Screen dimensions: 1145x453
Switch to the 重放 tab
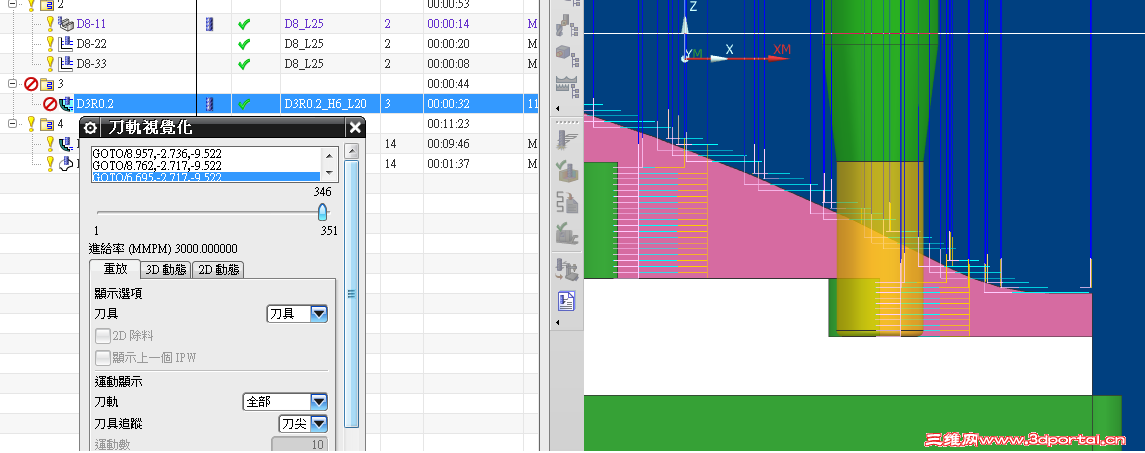[x=115, y=269]
